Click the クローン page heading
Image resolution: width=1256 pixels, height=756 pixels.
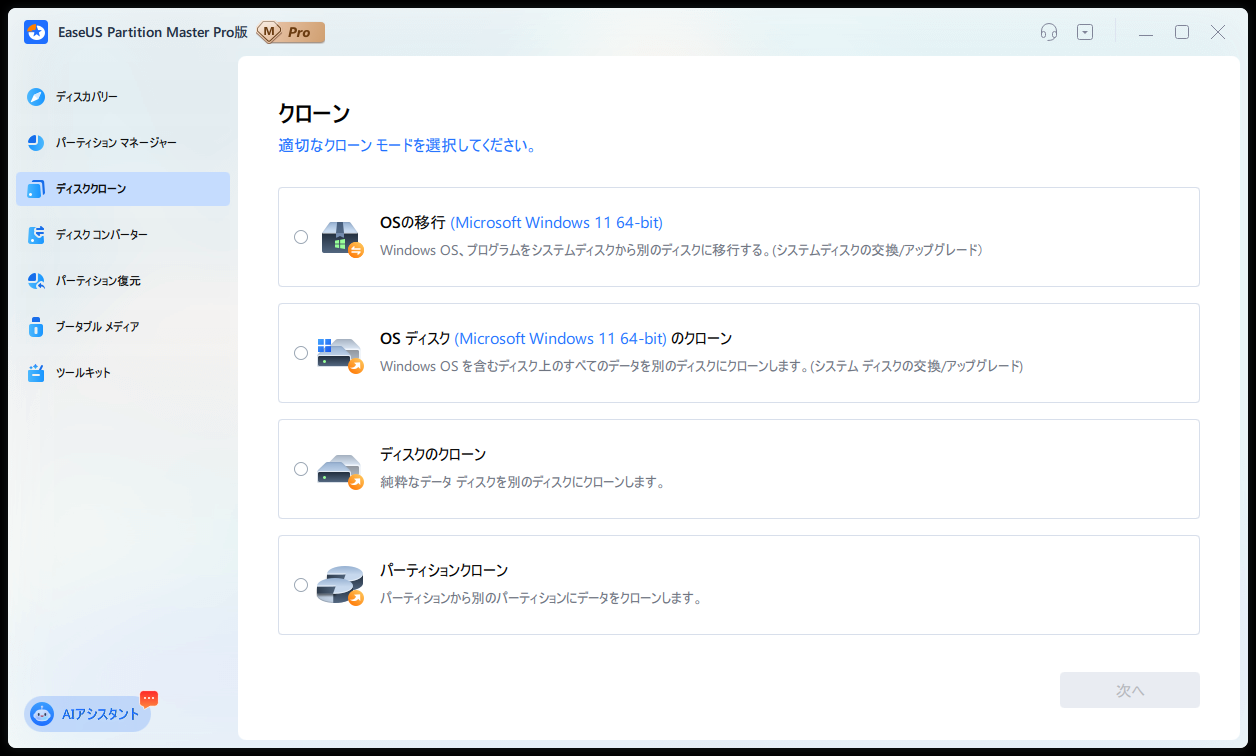(x=314, y=113)
